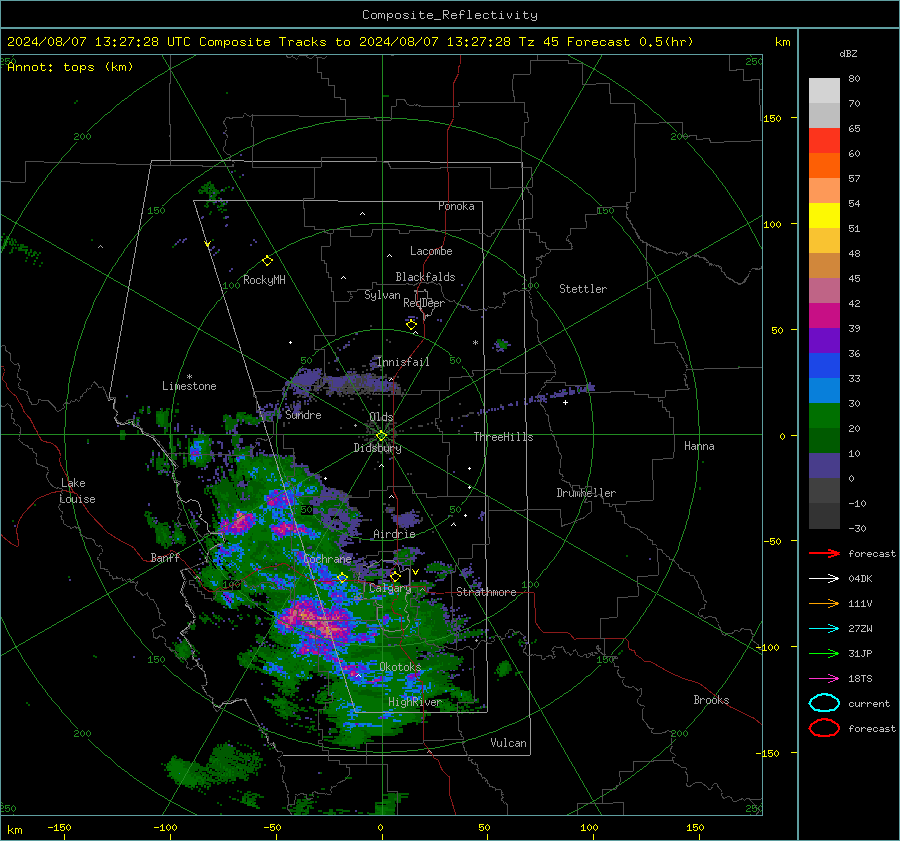Click the Stettler town label
Viewport: 900px width, 841px height.
tap(583, 289)
